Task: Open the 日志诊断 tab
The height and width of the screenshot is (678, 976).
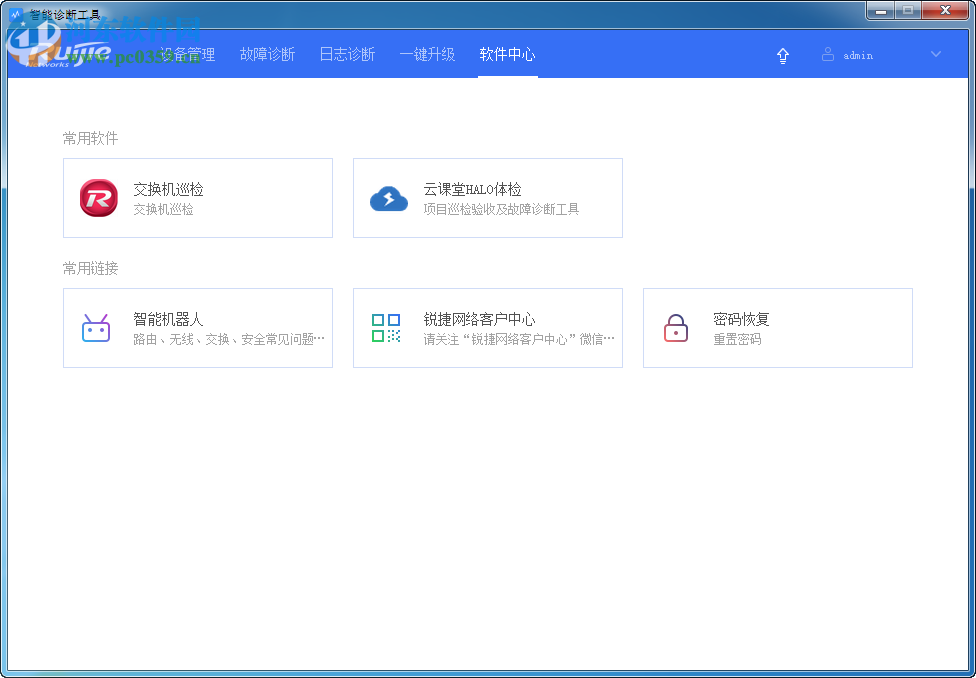Action: pyautogui.click(x=347, y=55)
